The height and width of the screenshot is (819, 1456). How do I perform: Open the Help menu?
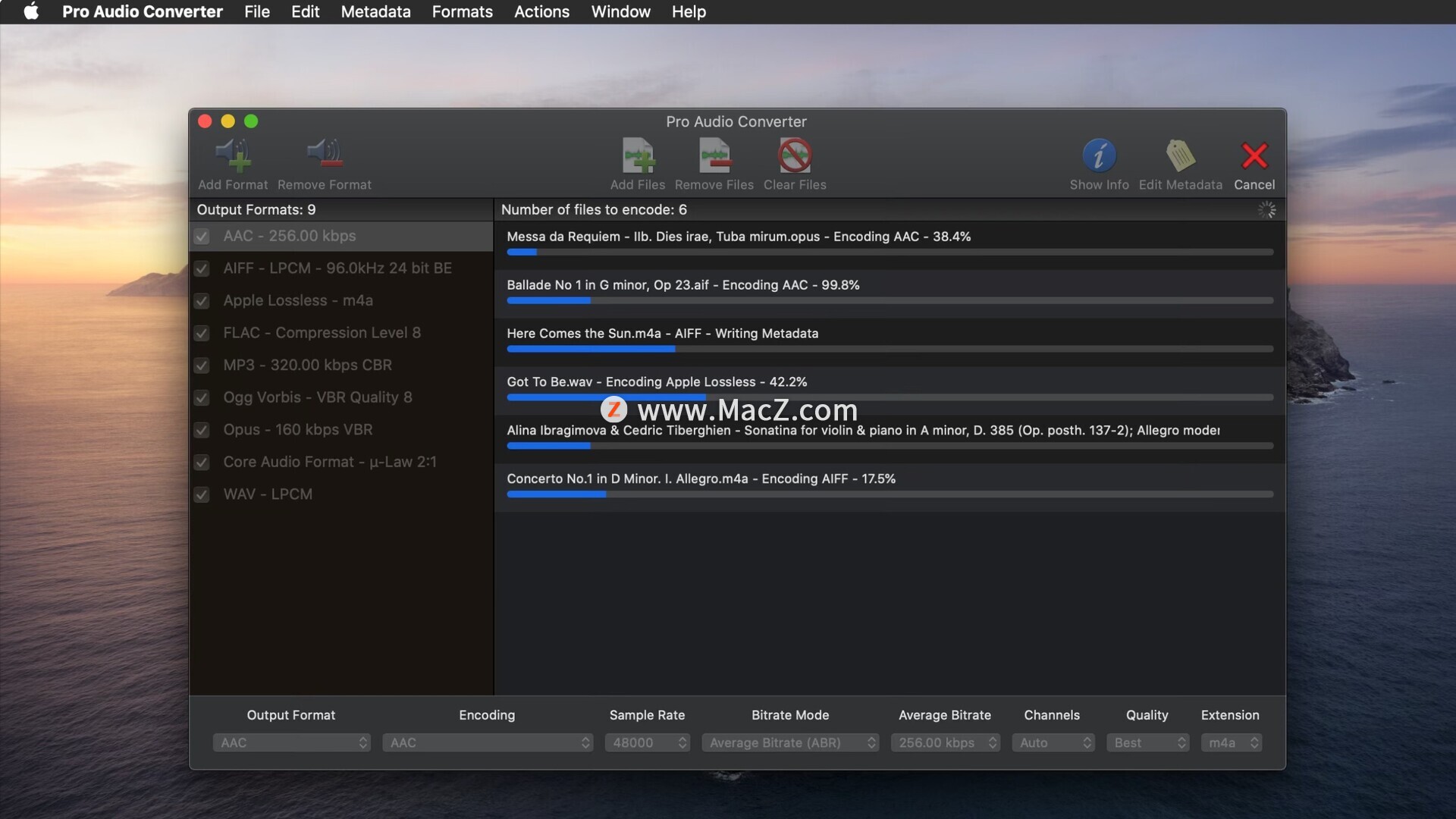[689, 11]
